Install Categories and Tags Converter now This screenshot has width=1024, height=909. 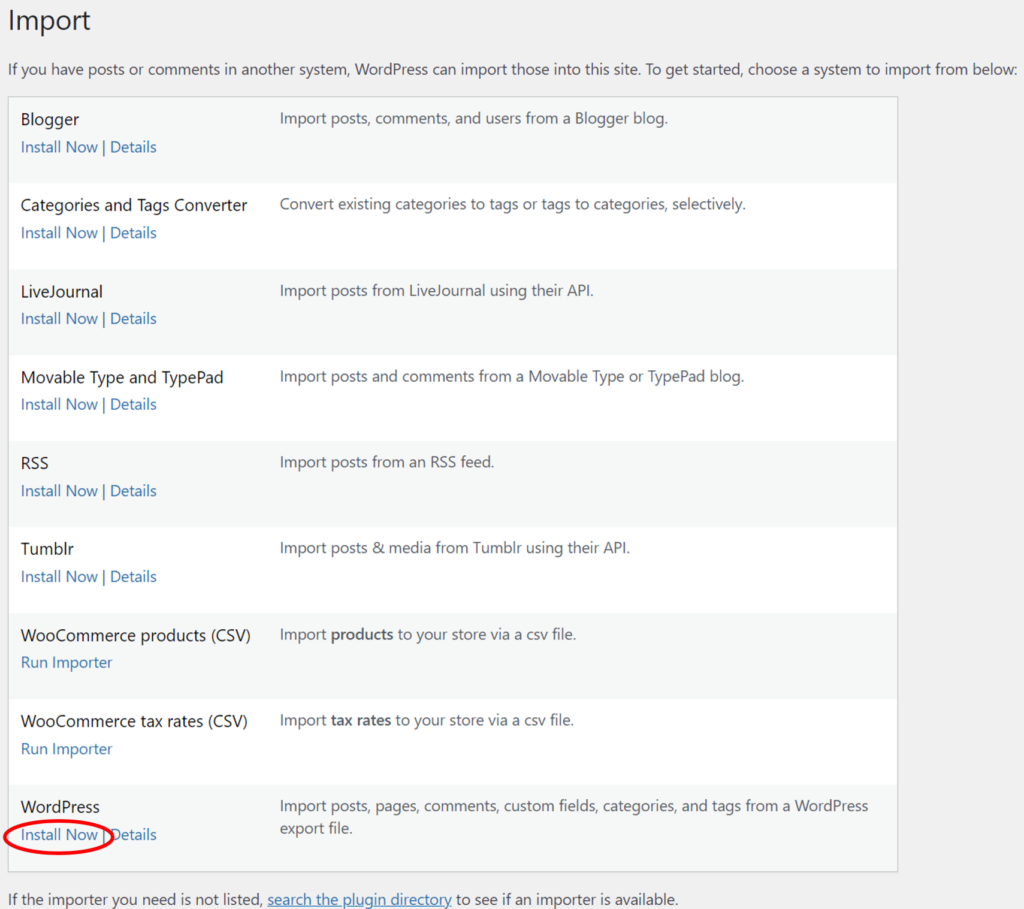pyautogui.click(x=59, y=233)
